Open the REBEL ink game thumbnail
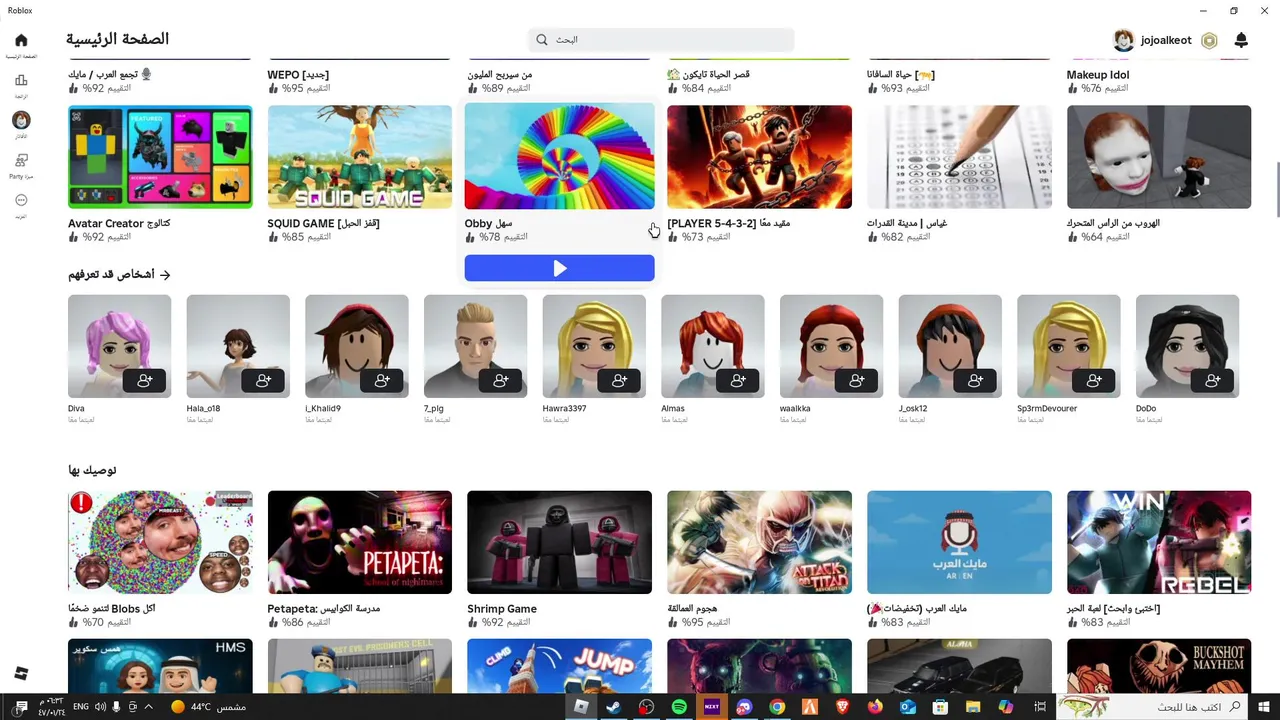The width and height of the screenshot is (1280, 720). tap(1159, 542)
